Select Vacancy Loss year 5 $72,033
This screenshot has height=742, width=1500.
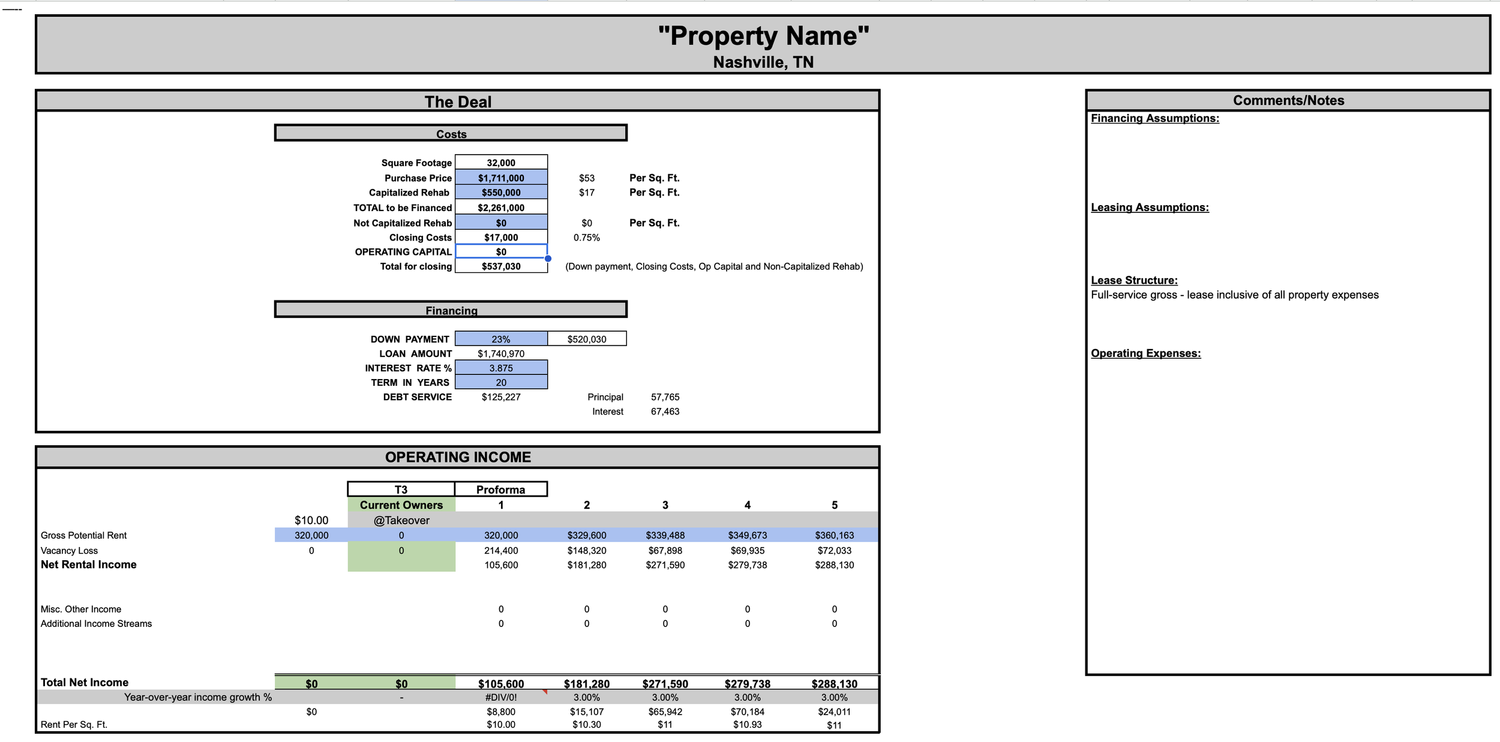tap(834, 551)
